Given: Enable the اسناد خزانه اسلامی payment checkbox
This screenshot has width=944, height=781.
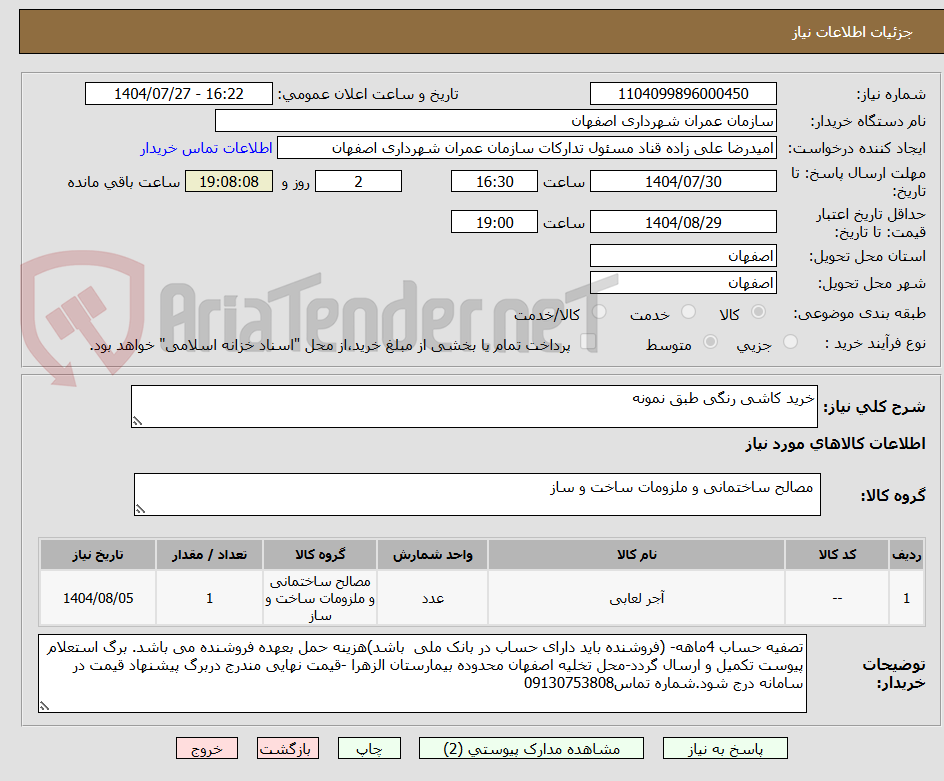Looking at the screenshot, I should click(x=586, y=343).
